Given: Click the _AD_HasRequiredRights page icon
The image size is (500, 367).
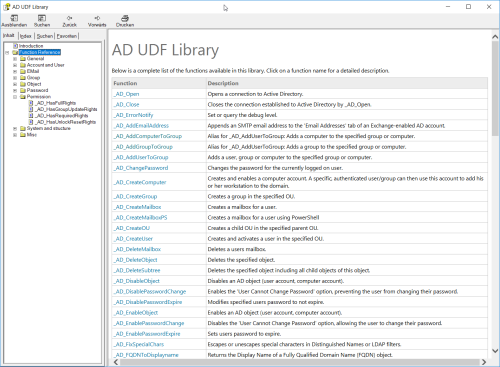Looking at the screenshot, I should click(31, 115).
